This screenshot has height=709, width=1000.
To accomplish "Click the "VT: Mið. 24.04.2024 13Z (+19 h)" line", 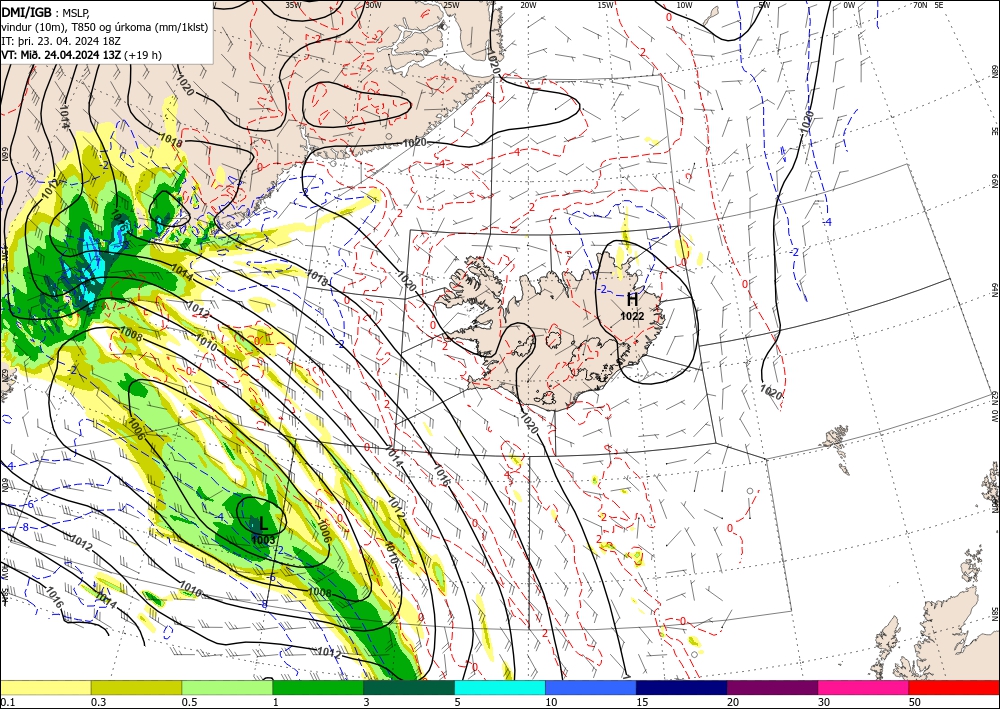I will pos(82,55).
